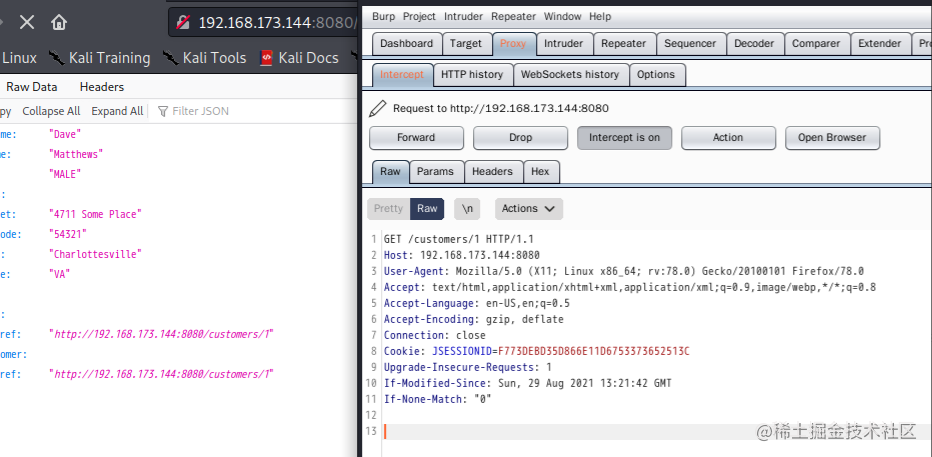Open the proxy Options sub-tab
The height and width of the screenshot is (457, 932).
pyautogui.click(x=656, y=75)
